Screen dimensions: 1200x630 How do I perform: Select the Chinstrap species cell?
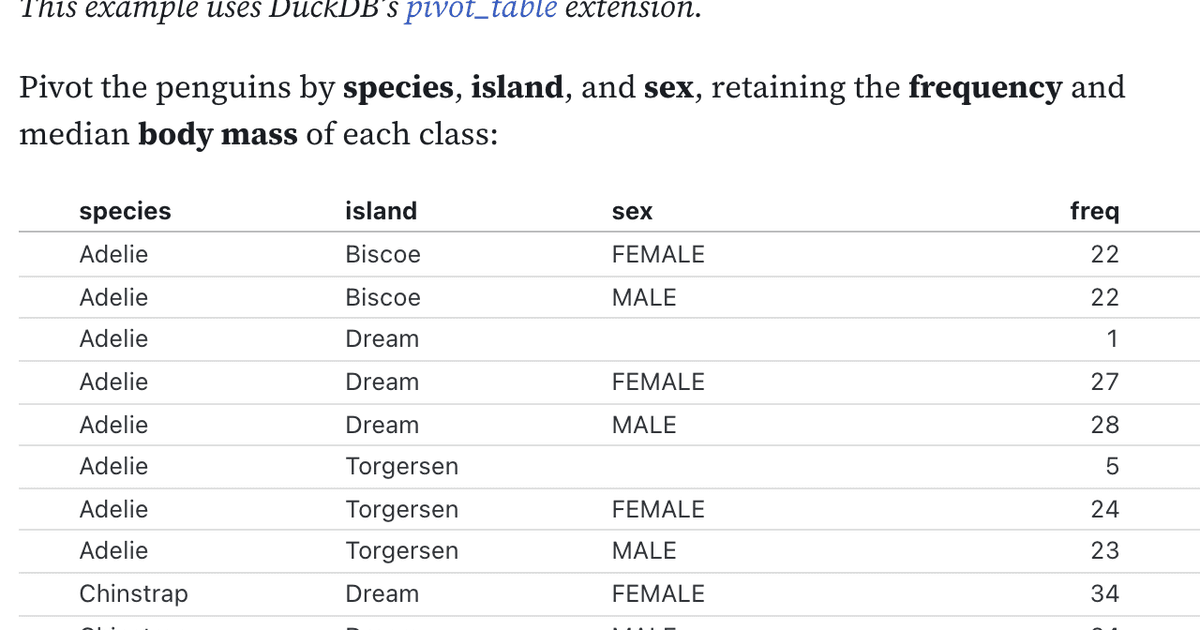click(x=133, y=594)
